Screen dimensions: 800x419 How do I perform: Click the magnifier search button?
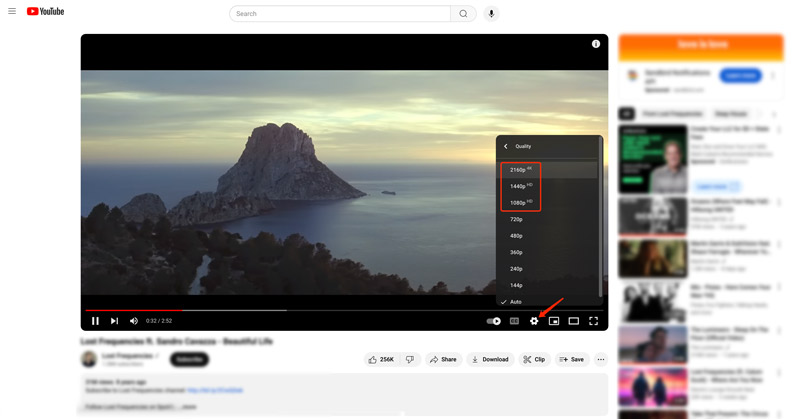pyautogui.click(x=463, y=14)
